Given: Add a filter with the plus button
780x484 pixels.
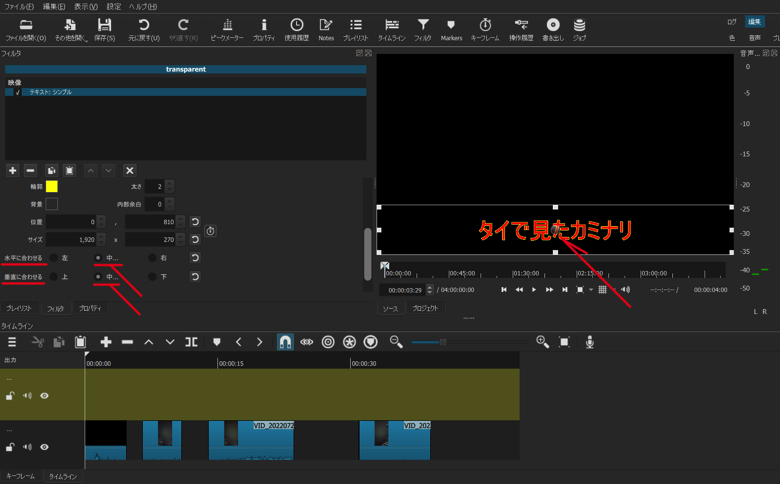Looking at the screenshot, I should pyautogui.click(x=12, y=171).
